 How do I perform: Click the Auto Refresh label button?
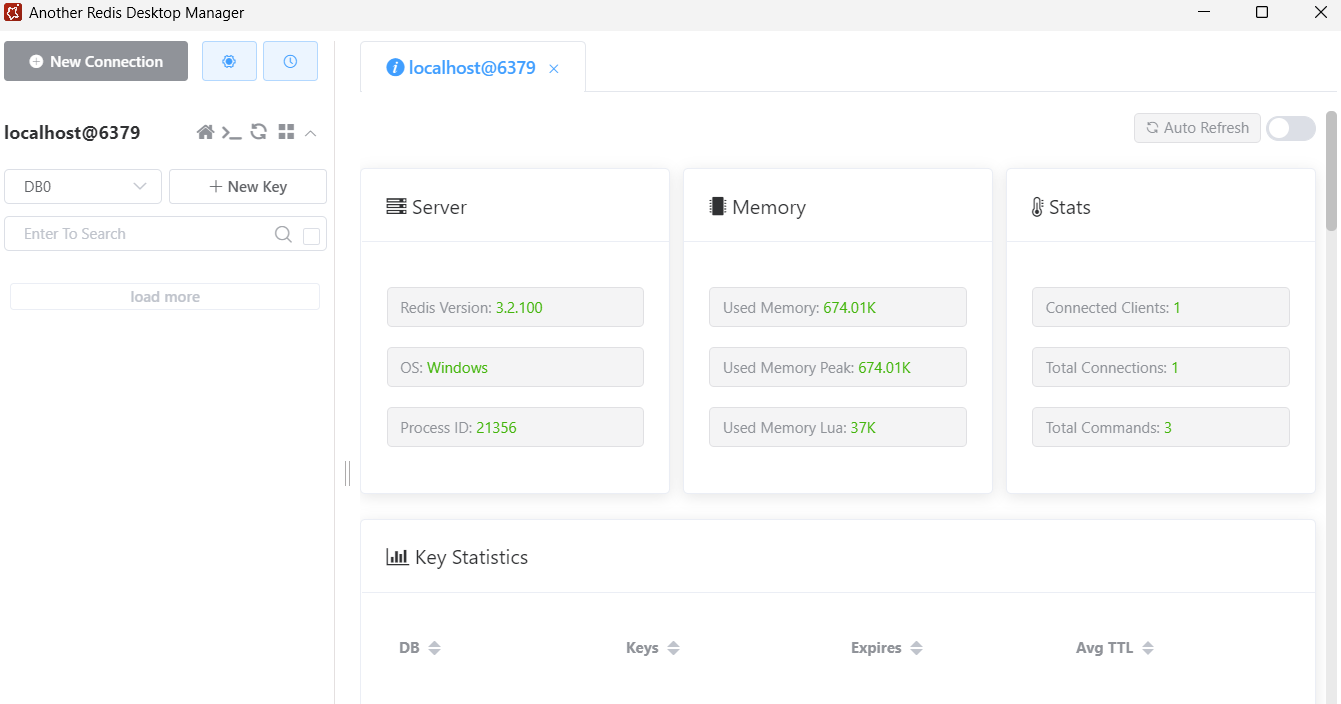[1197, 128]
